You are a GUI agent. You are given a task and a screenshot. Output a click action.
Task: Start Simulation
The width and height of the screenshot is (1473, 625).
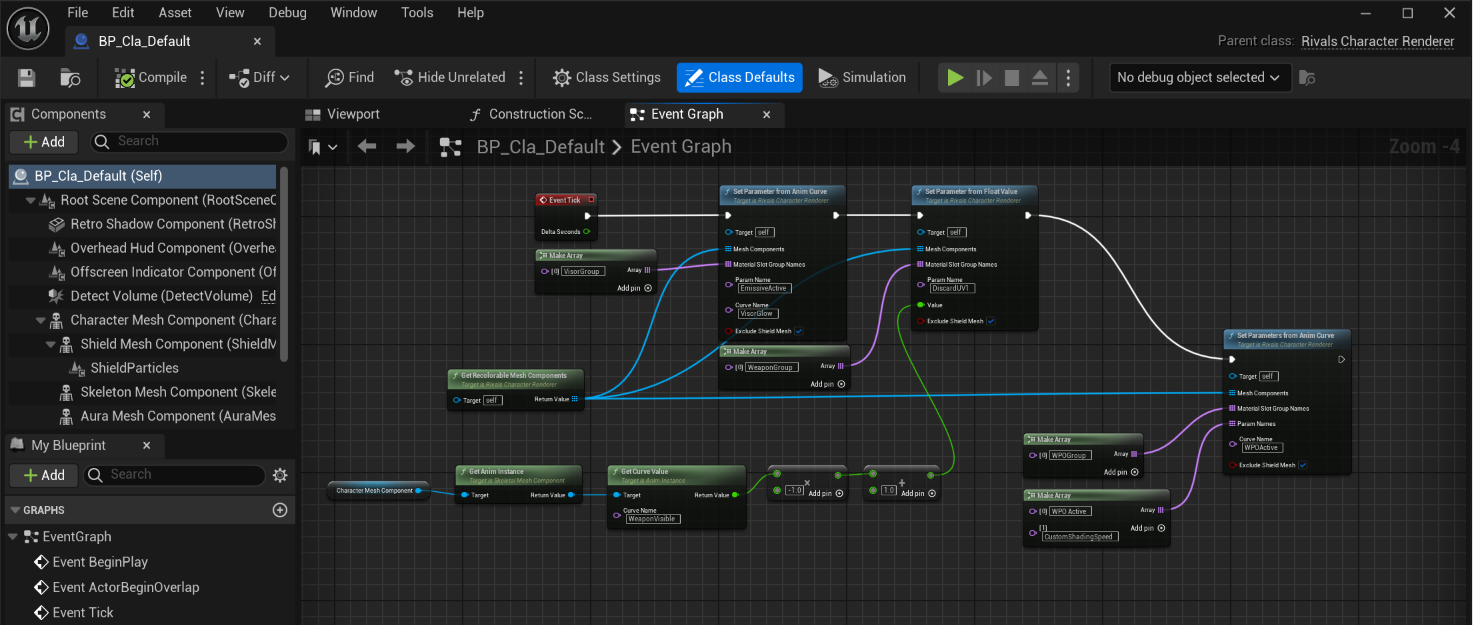(x=862, y=77)
